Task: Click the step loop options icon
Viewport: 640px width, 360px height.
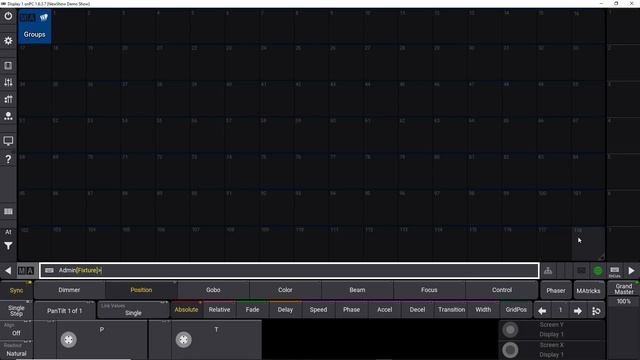Action: [x=596, y=311]
